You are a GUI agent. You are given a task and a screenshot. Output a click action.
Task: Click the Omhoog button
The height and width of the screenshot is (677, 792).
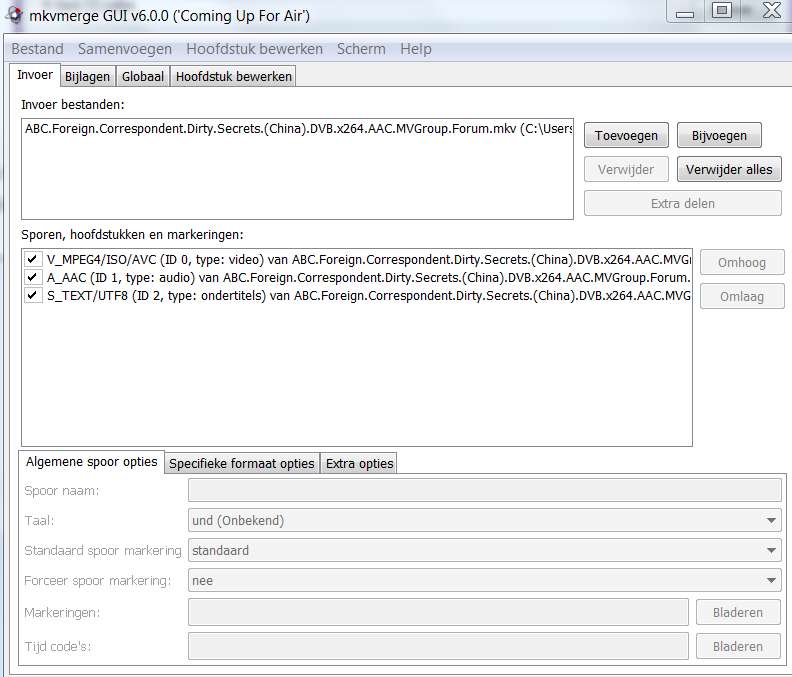[742, 262]
